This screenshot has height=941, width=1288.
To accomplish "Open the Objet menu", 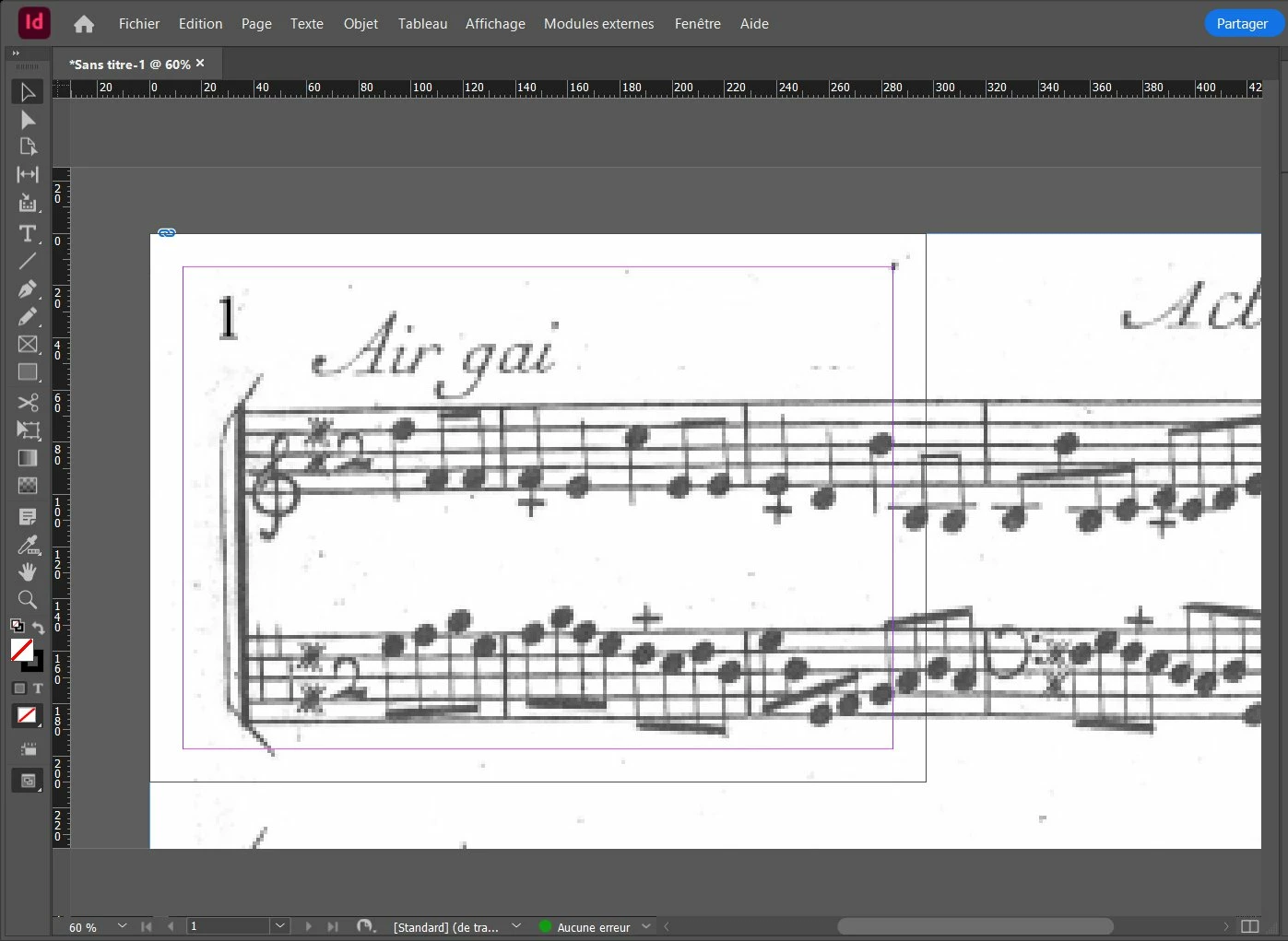I will pyautogui.click(x=360, y=24).
